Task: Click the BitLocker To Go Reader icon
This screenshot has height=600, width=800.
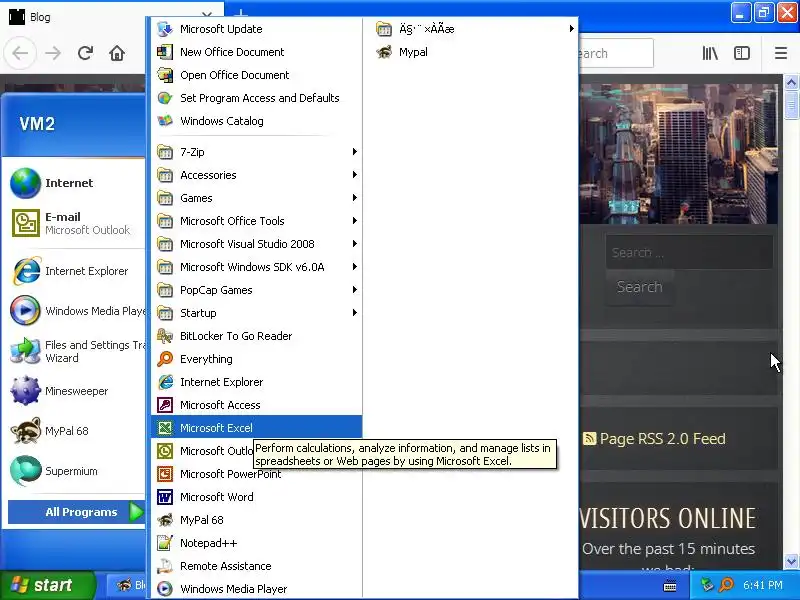Action: click(165, 336)
